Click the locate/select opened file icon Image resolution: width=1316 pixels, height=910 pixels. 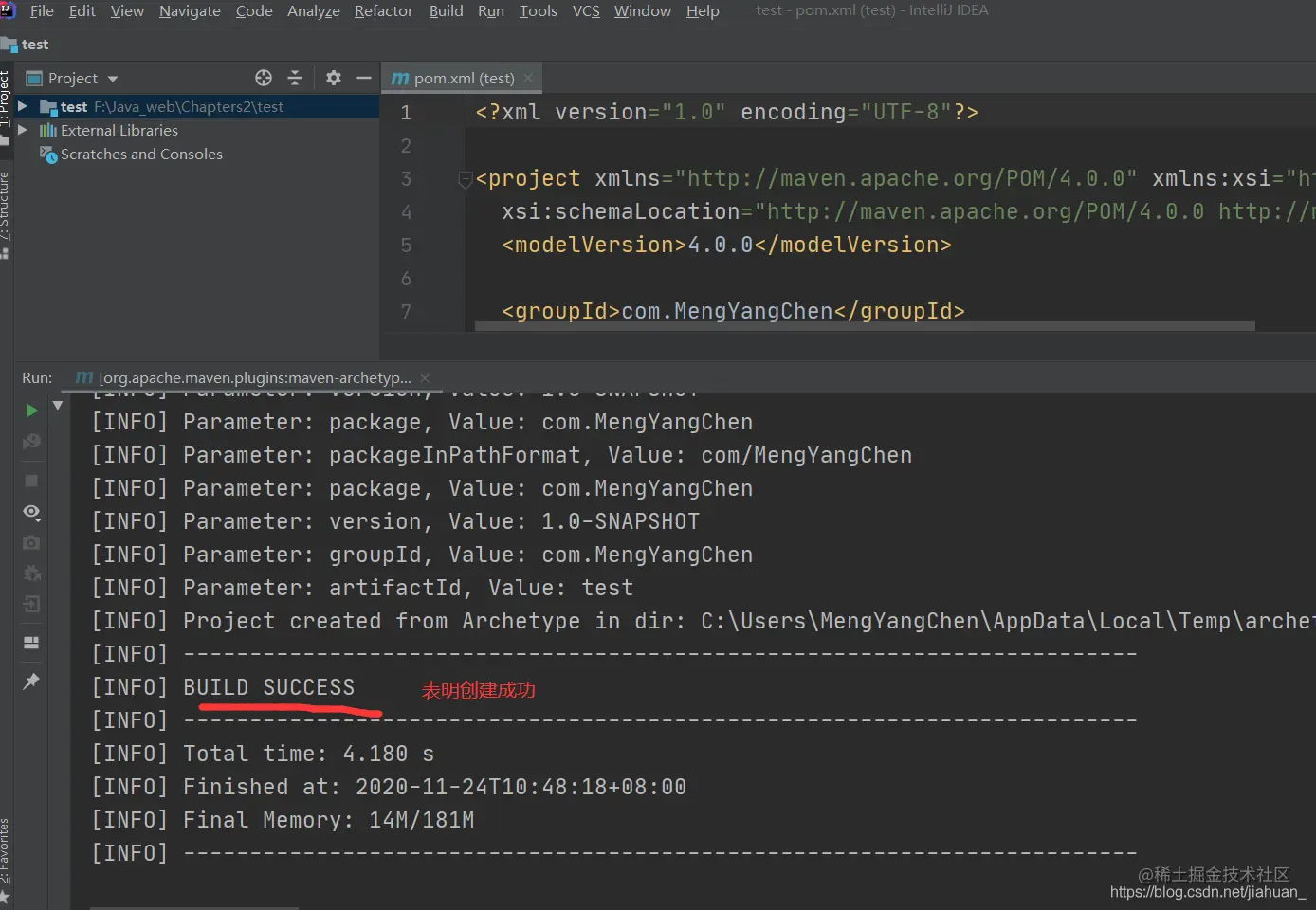(x=264, y=78)
